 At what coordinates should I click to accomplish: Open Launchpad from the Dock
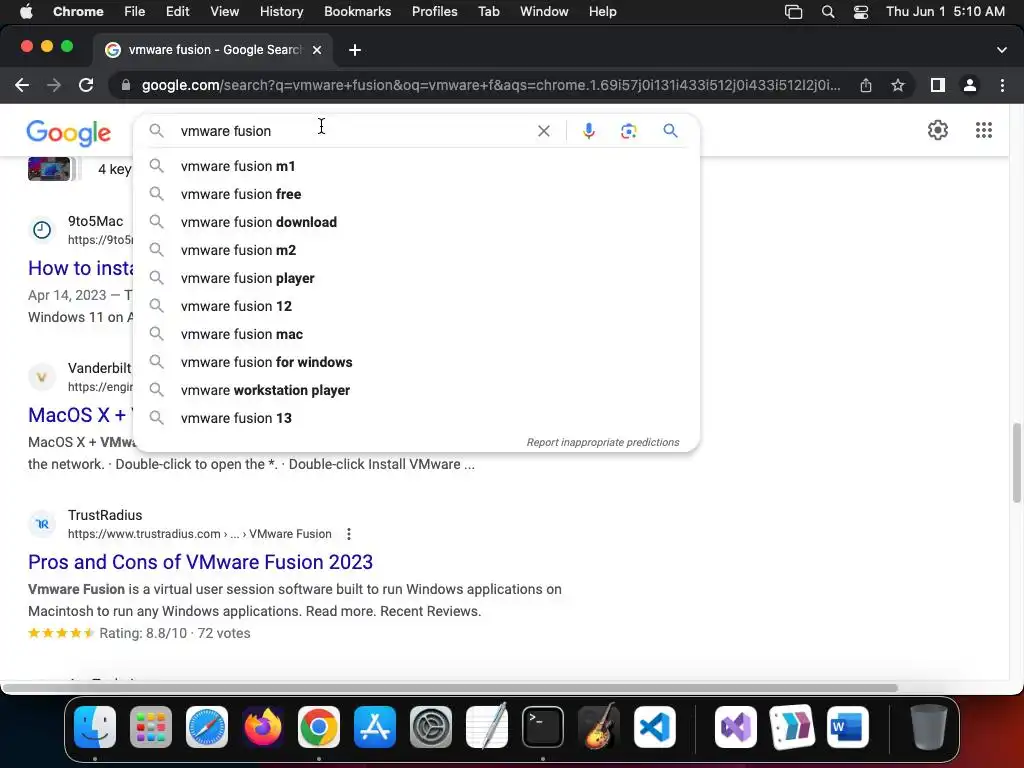151,727
